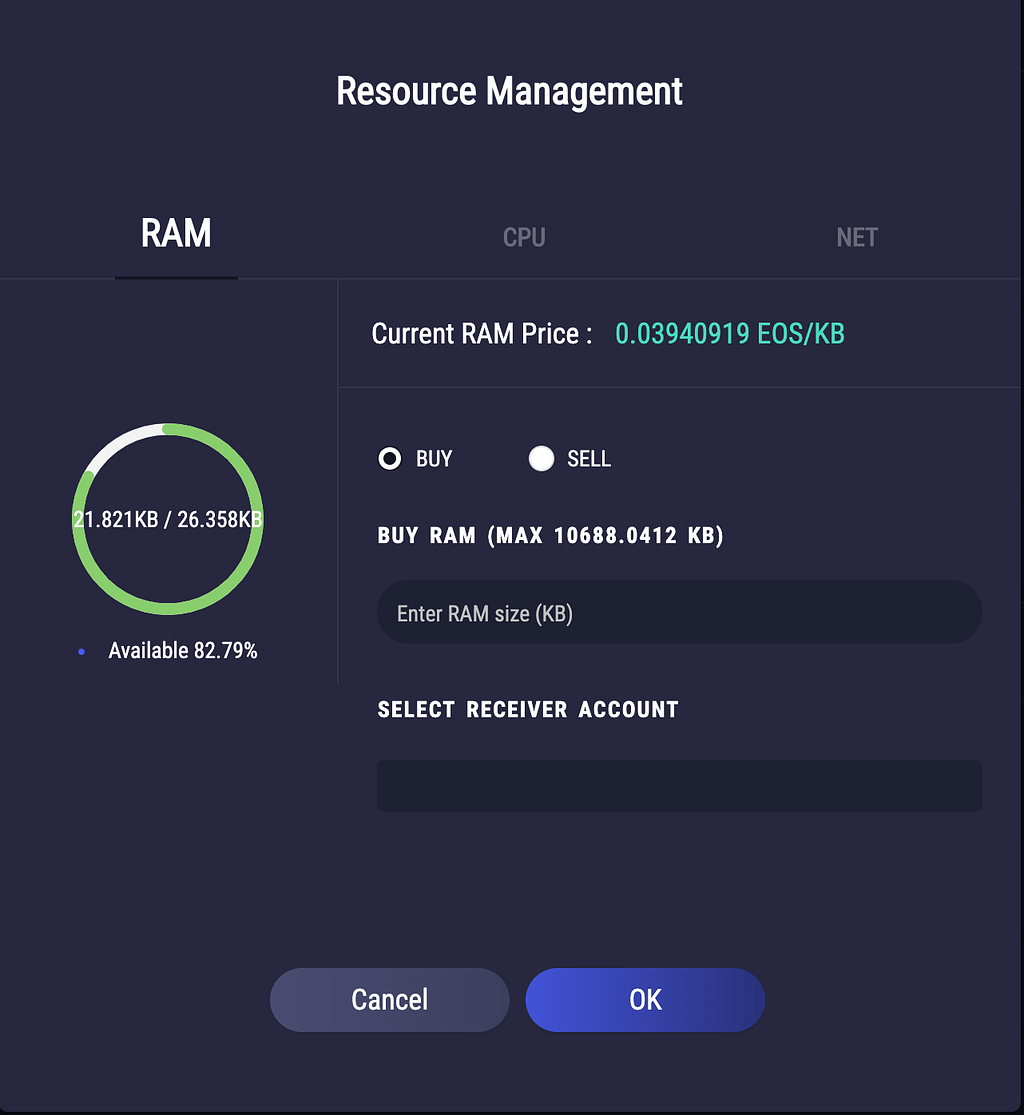1024x1115 pixels.
Task: Click the SELECT RECEIVER ACCOUNT heading
Action: (528, 710)
